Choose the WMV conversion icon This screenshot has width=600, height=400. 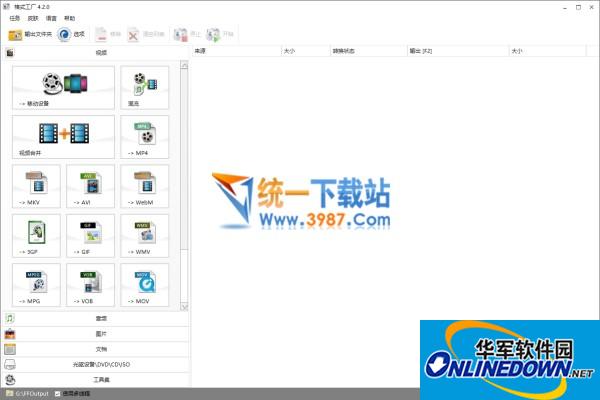145,236
